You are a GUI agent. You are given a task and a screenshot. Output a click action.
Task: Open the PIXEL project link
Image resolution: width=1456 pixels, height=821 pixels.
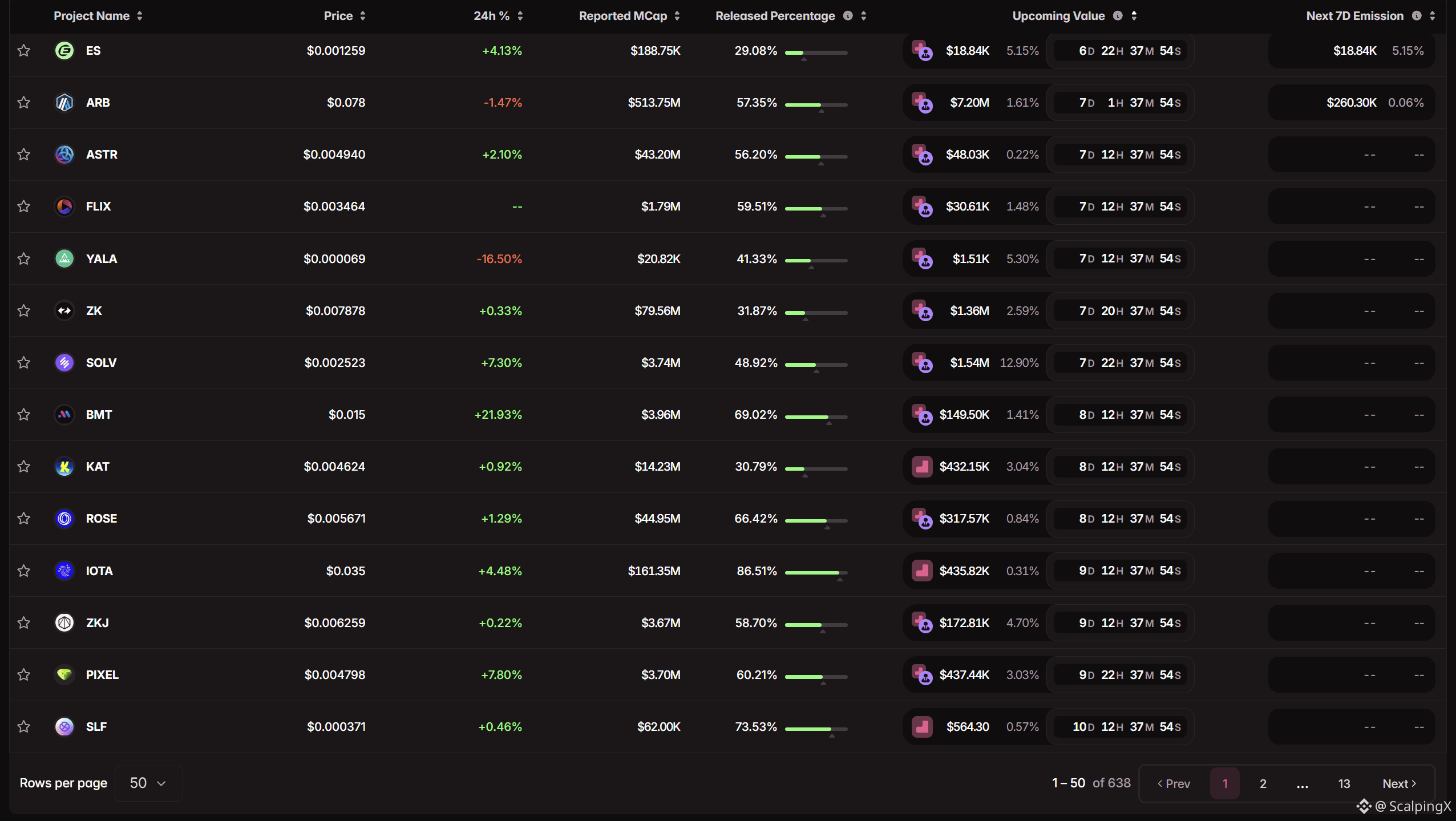[102, 675]
